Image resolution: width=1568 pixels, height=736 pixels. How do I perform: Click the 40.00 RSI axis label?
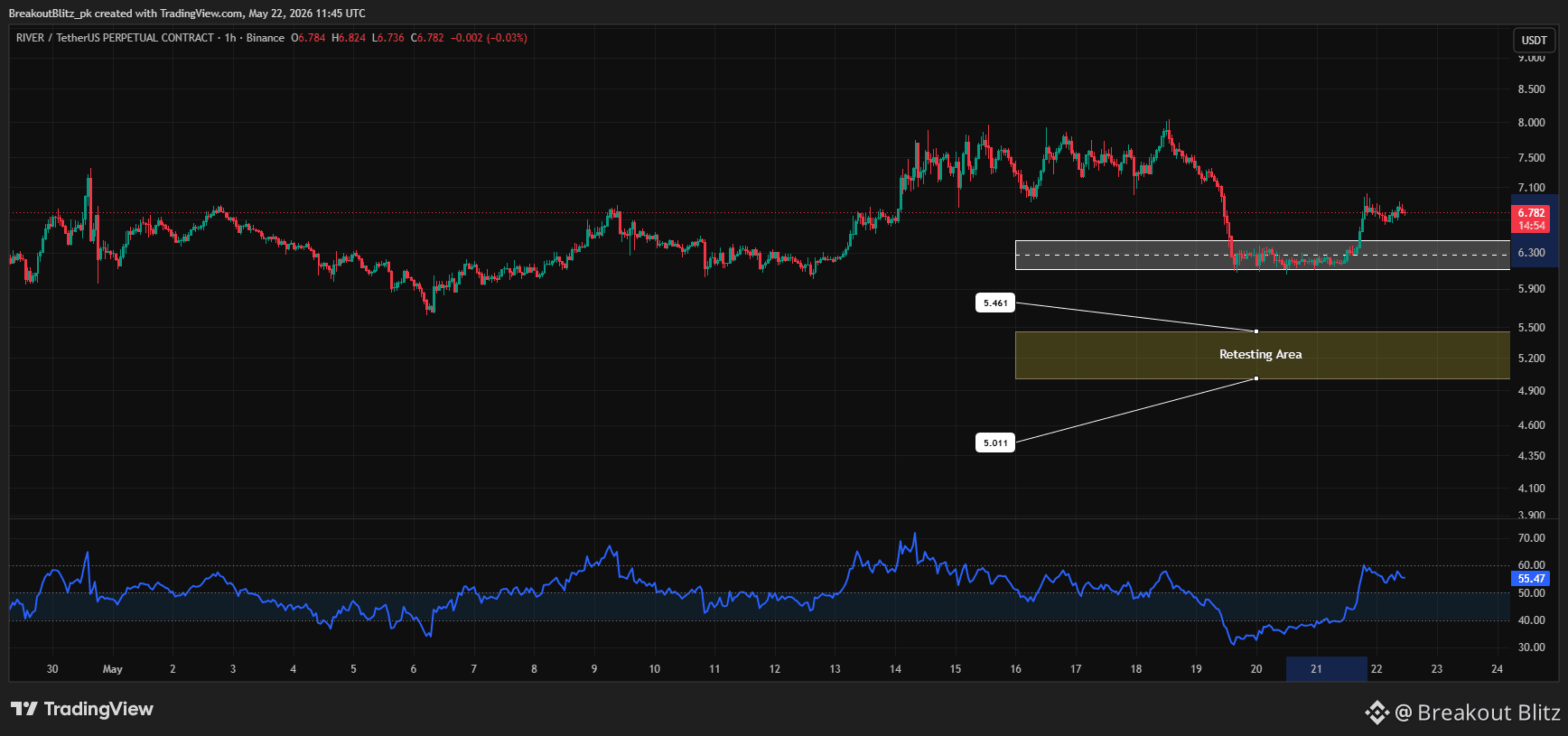coord(1531,620)
